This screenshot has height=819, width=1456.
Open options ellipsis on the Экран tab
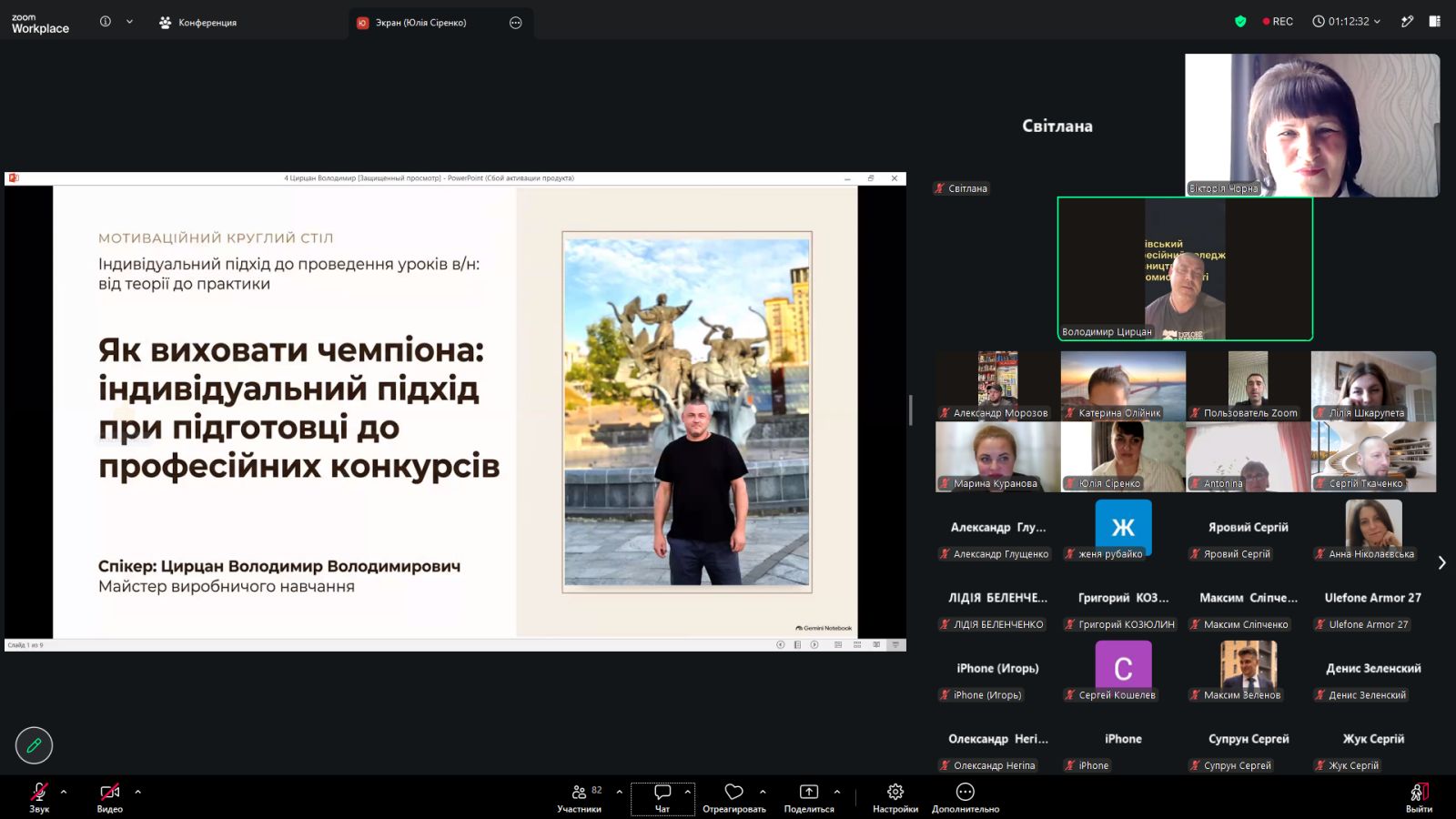(x=516, y=23)
